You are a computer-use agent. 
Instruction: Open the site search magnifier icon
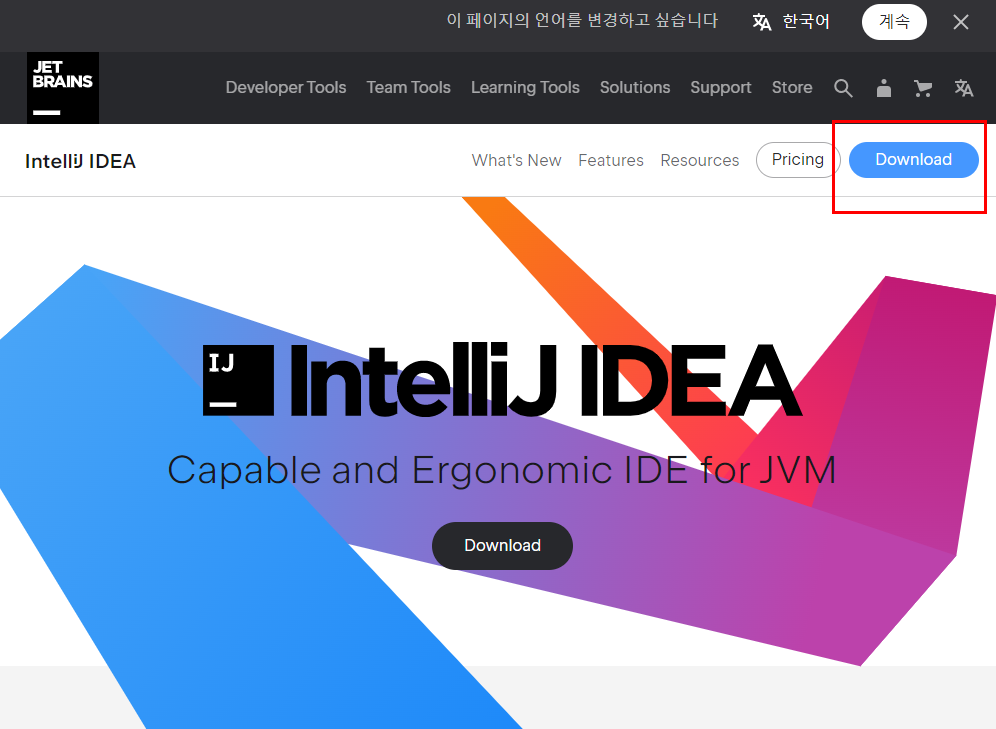click(843, 88)
